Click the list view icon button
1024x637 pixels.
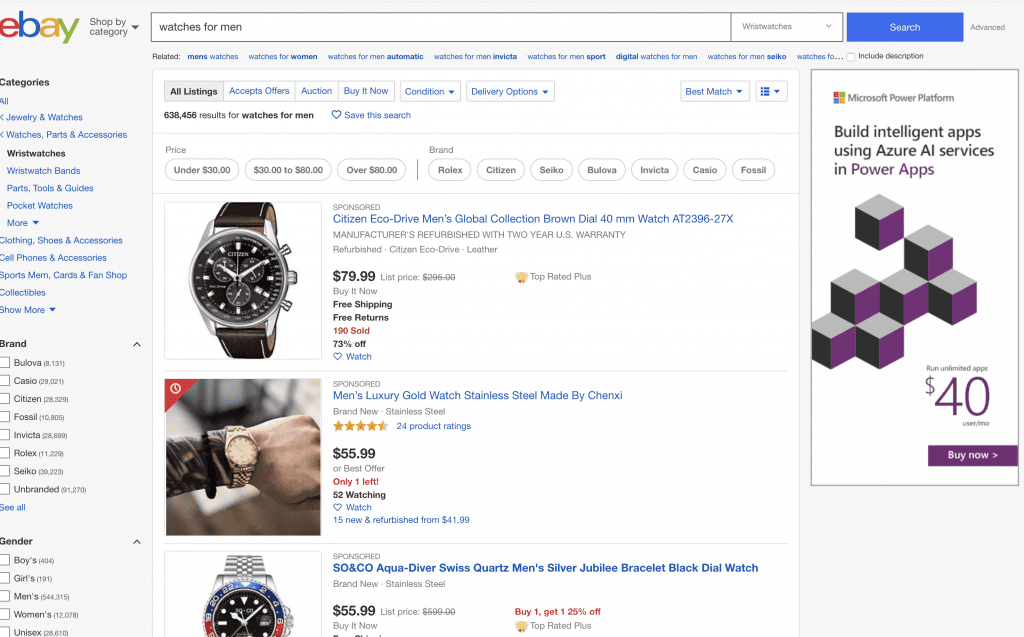pos(771,91)
